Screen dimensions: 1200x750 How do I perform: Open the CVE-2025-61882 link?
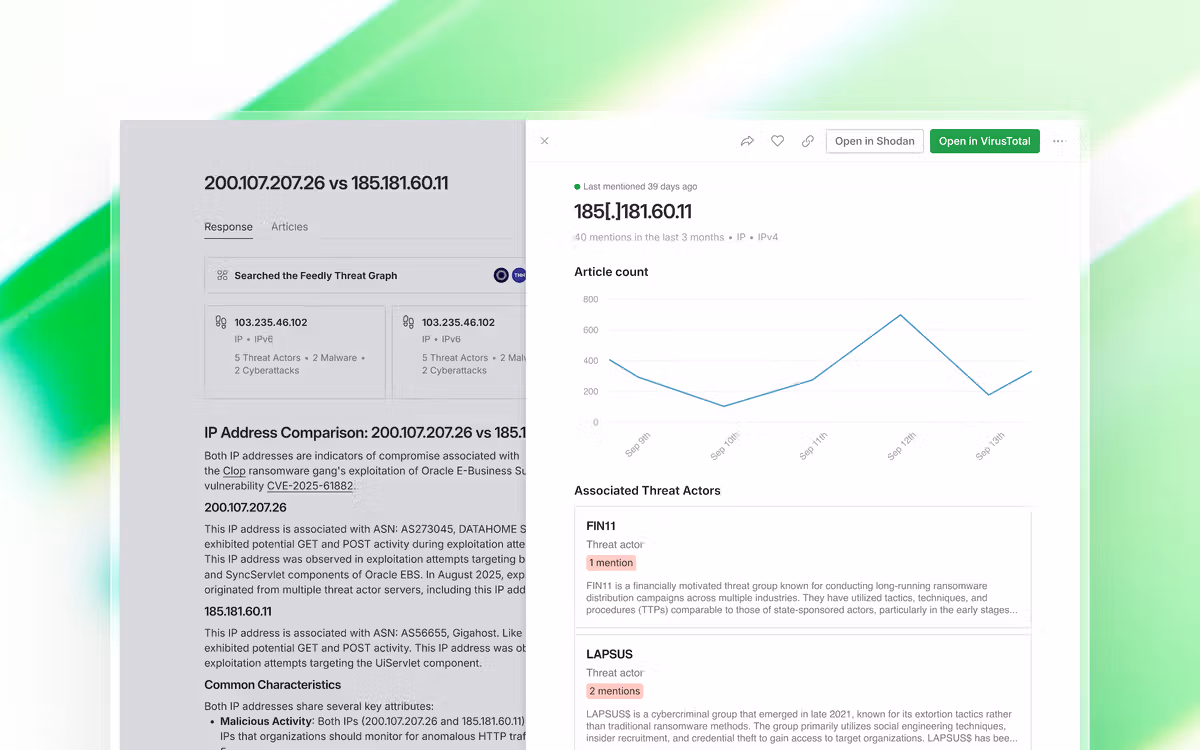tap(310, 485)
